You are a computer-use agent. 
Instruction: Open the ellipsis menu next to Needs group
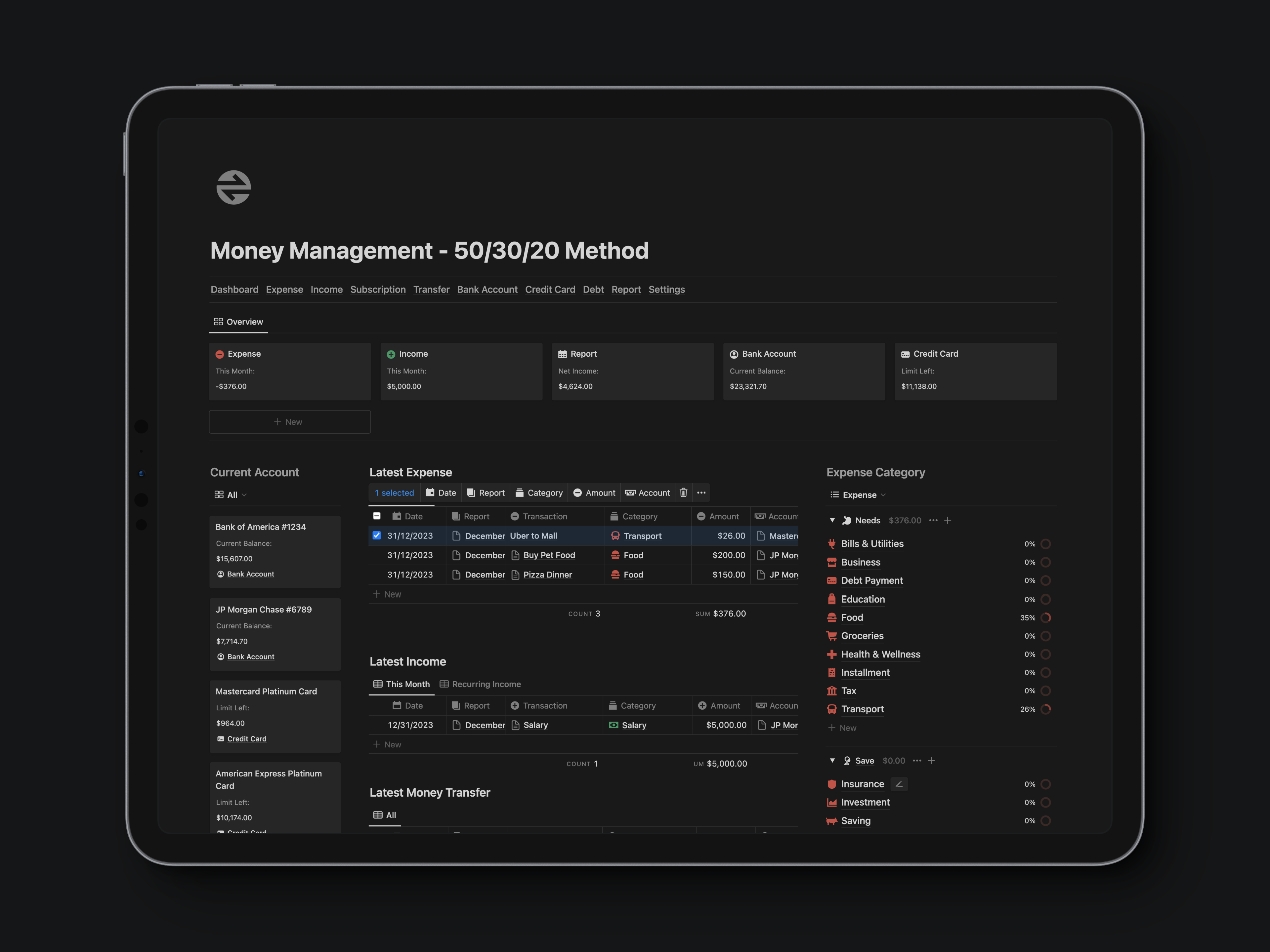coord(933,521)
